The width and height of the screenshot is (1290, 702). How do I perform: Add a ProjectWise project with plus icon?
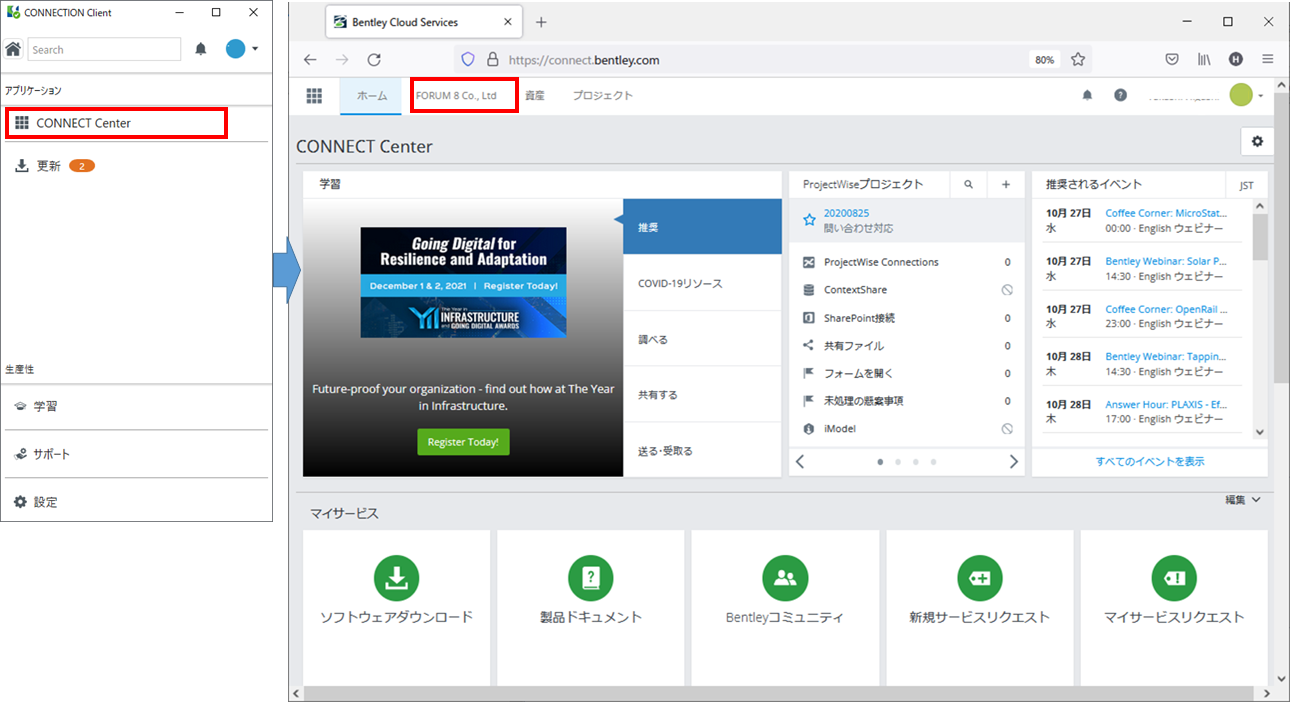point(1006,185)
